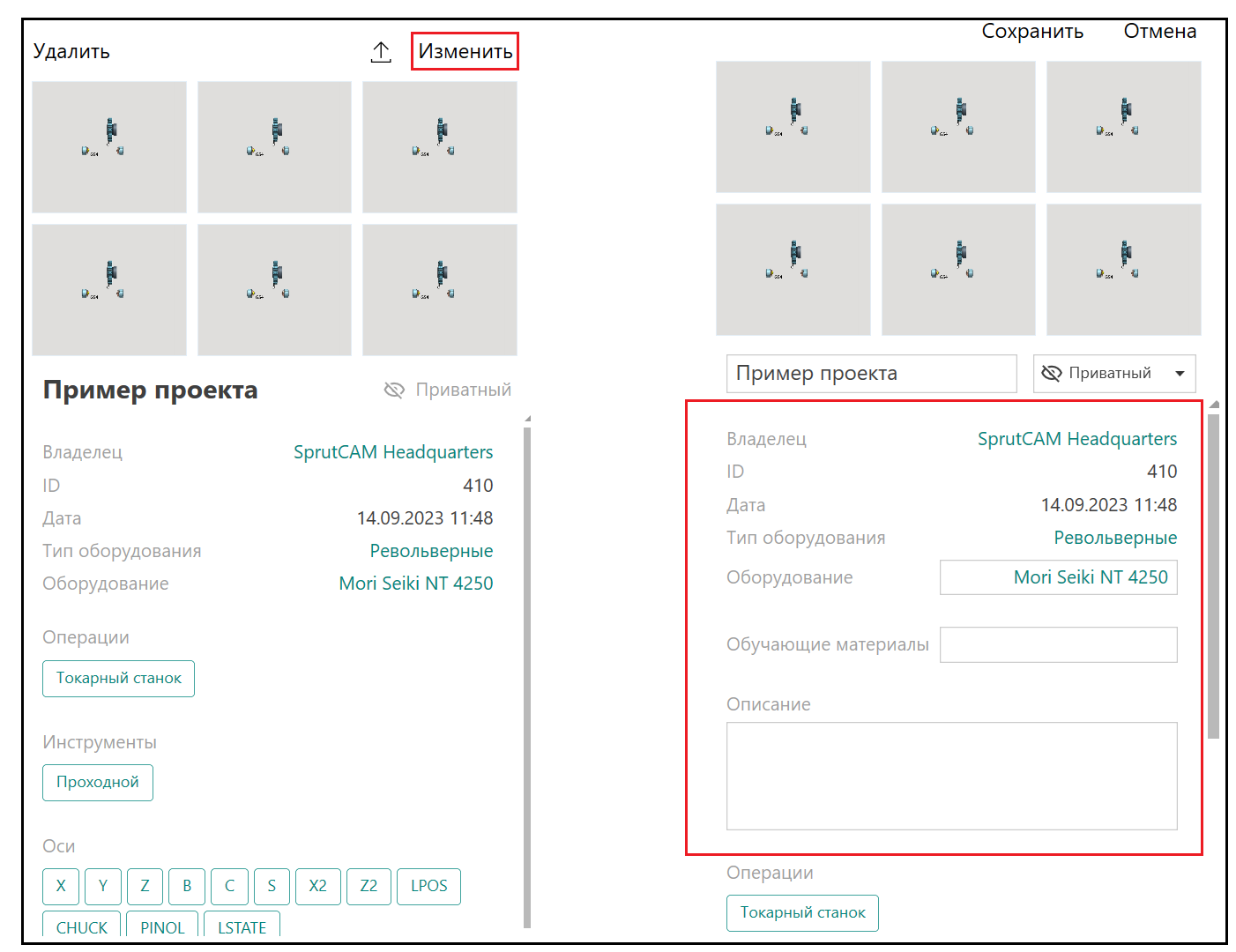Open the SprutCAM Headquarters owner link in left panel
The height and width of the screenshot is (952, 1236).
[393, 452]
